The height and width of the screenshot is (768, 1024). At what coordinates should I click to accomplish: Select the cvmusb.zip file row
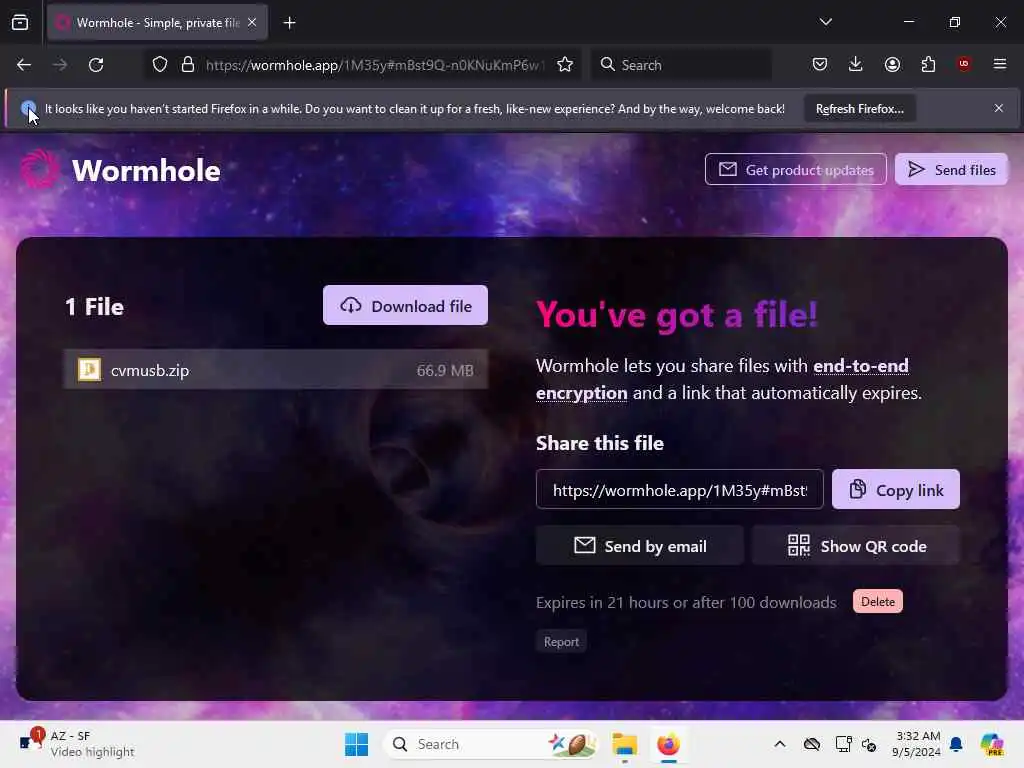tap(276, 370)
